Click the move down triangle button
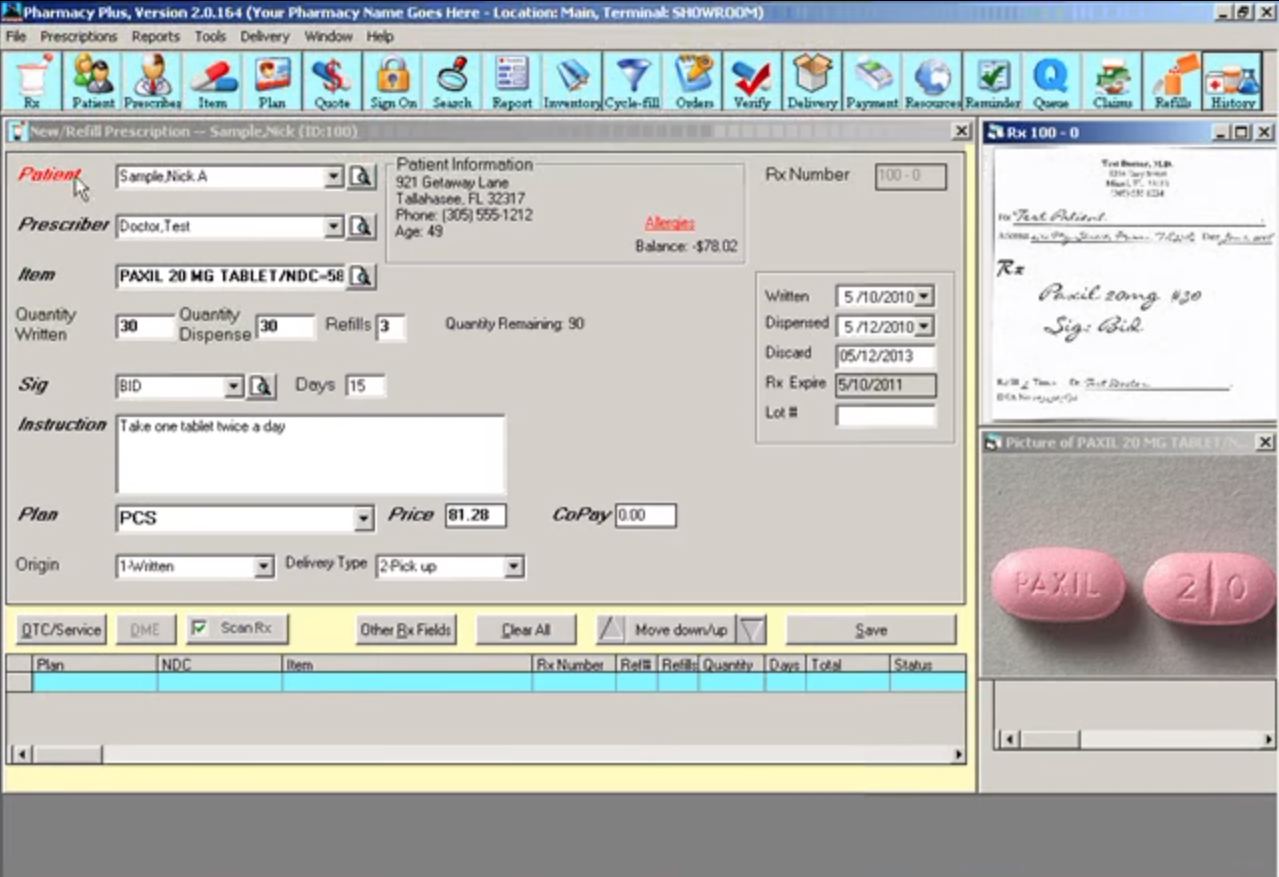This screenshot has width=1279, height=877. (752, 630)
